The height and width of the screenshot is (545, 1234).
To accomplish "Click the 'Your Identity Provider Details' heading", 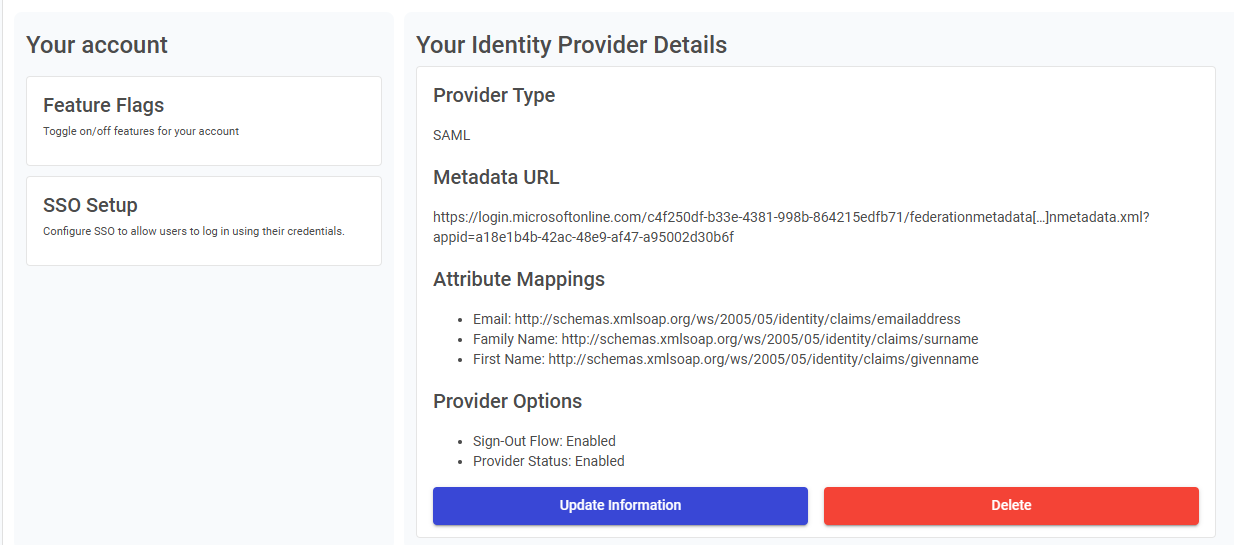I will tap(571, 45).
